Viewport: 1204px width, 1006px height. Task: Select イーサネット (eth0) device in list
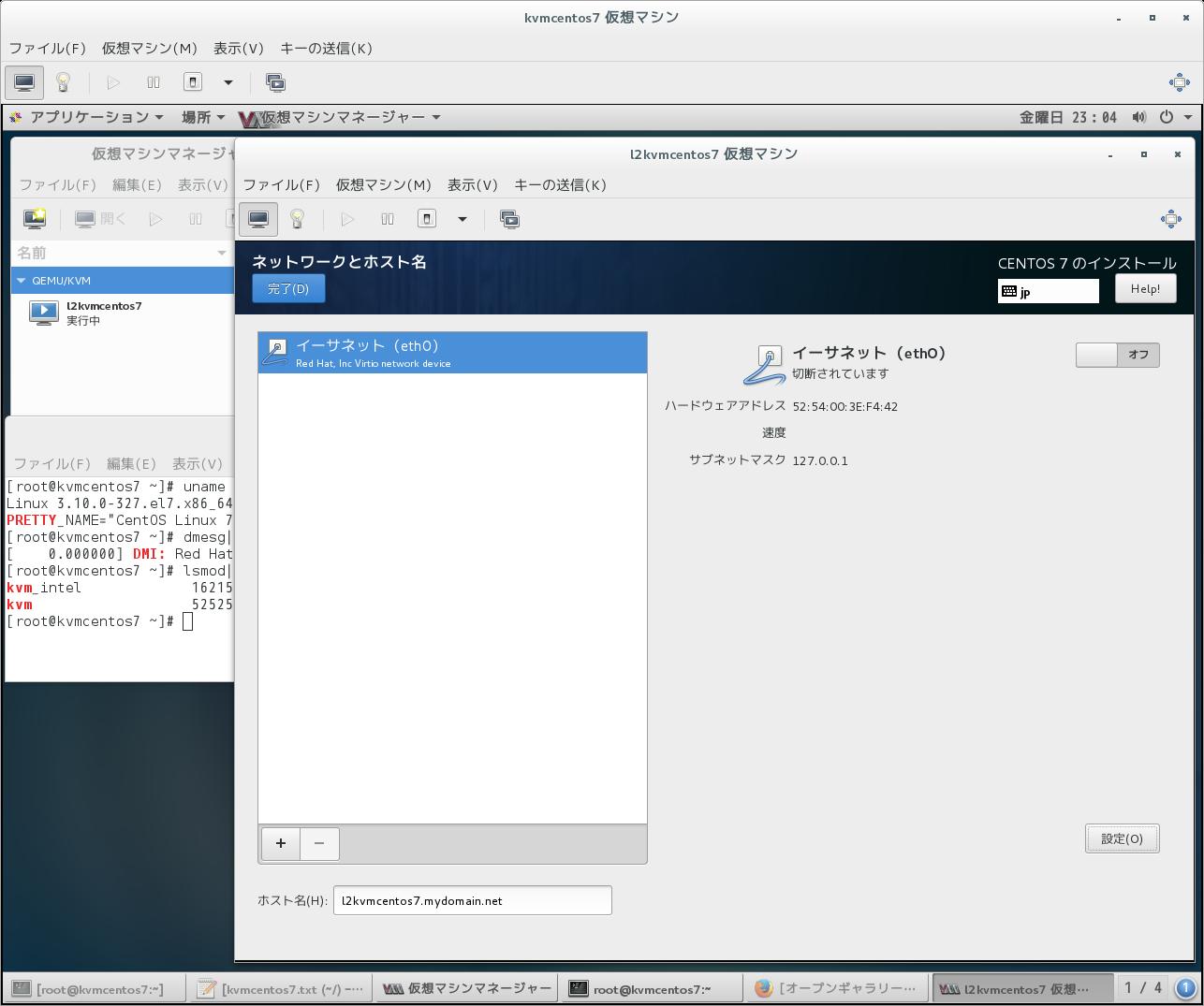pyautogui.click(x=452, y=353)
